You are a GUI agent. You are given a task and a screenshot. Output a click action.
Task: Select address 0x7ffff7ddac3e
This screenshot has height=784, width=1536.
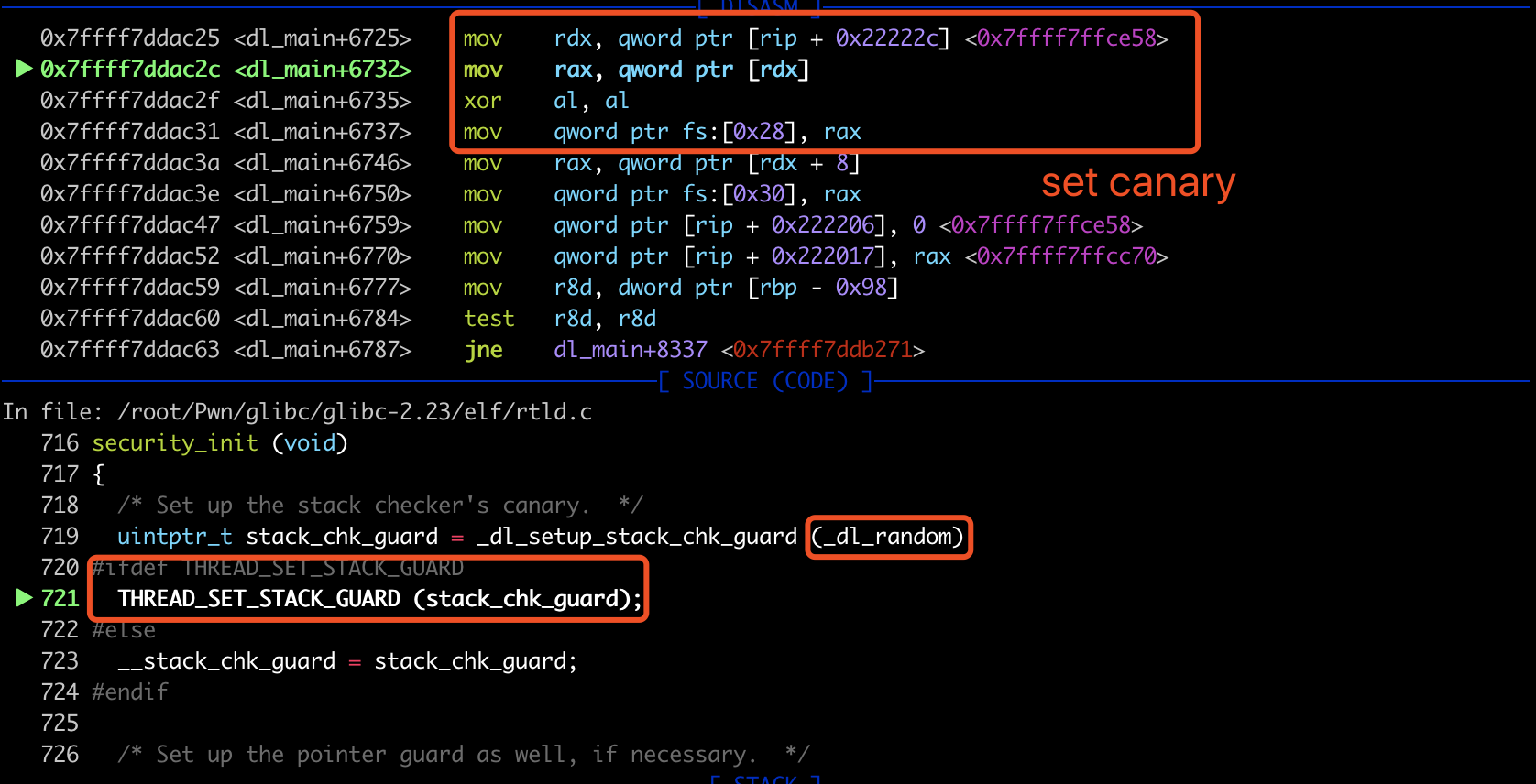coord(130,194)
